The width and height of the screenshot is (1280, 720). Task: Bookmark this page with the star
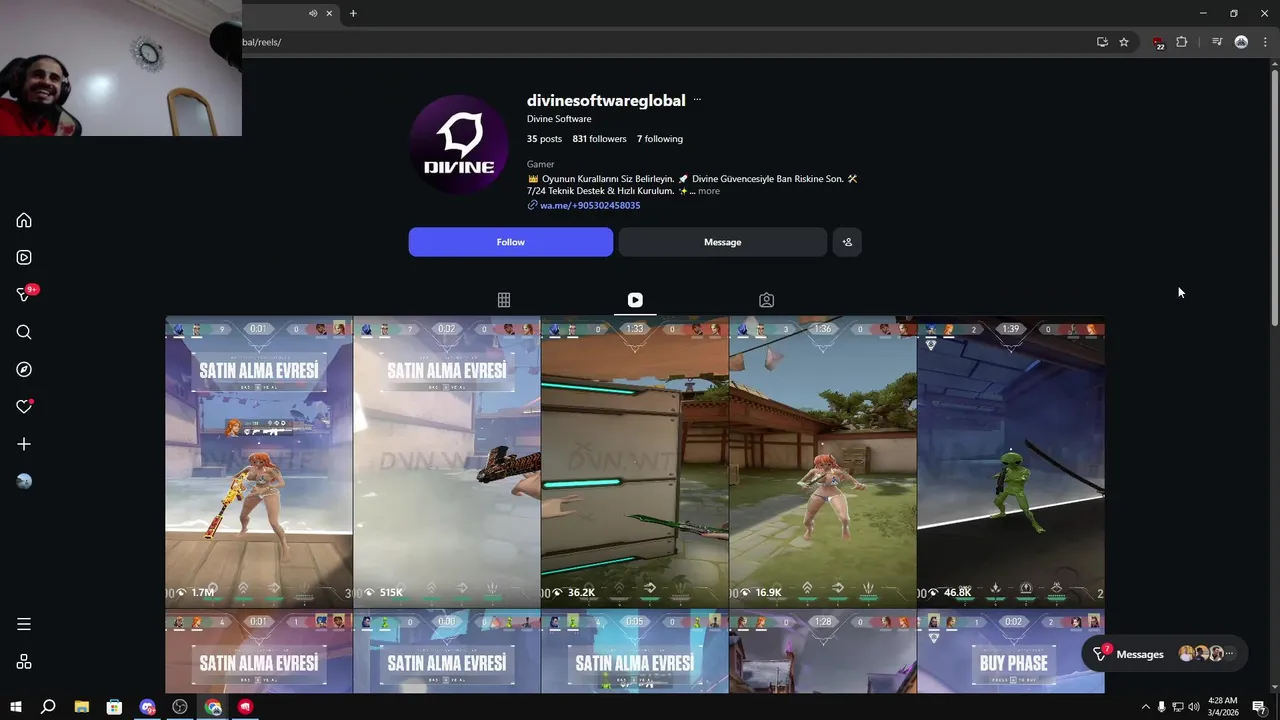tap(1124, 42)
